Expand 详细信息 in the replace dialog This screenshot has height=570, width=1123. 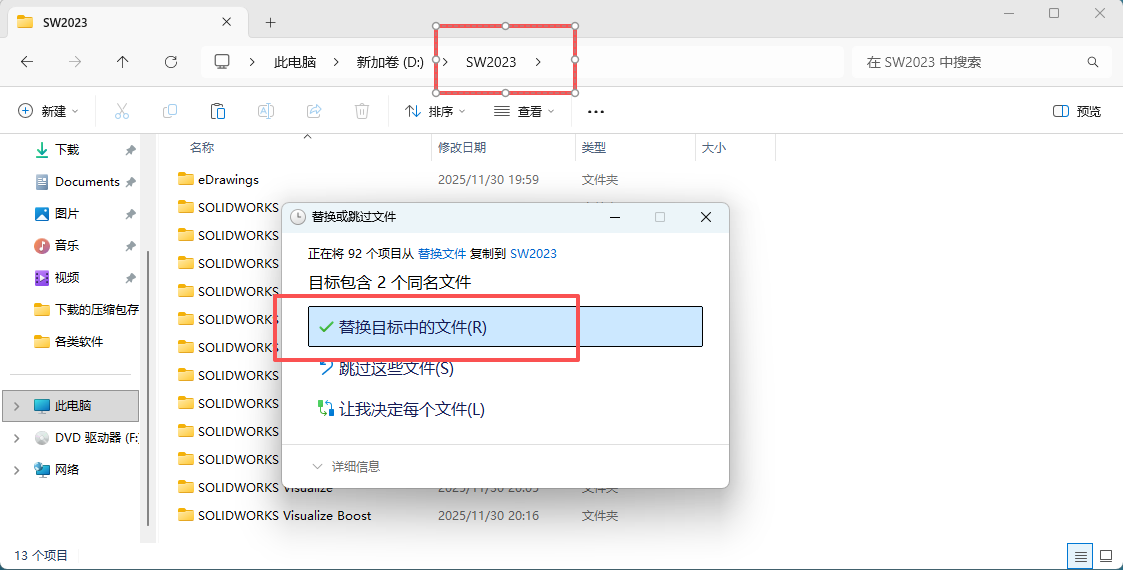tap(347, 467)
